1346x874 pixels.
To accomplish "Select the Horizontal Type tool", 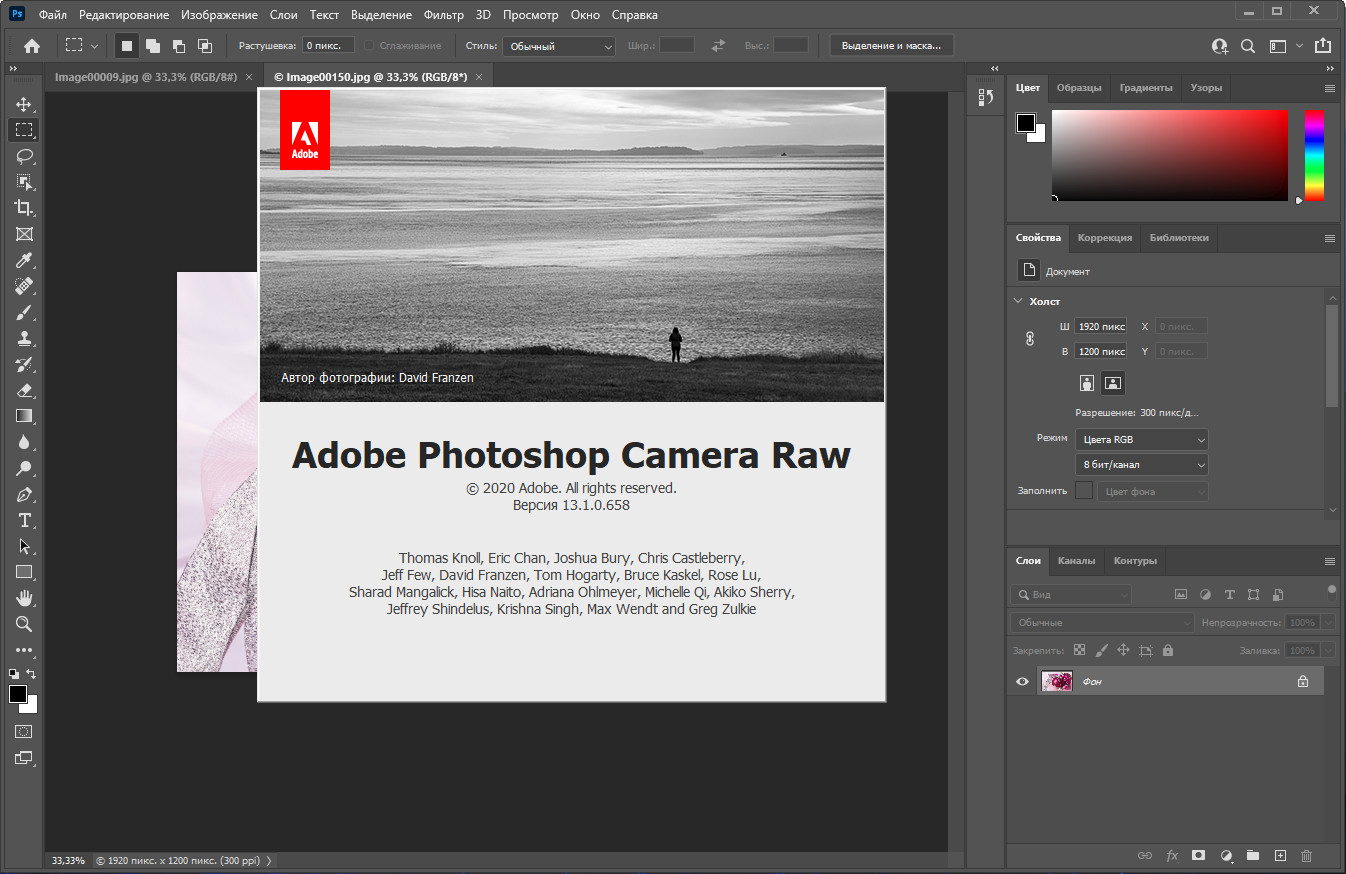I will pos(24,520).
